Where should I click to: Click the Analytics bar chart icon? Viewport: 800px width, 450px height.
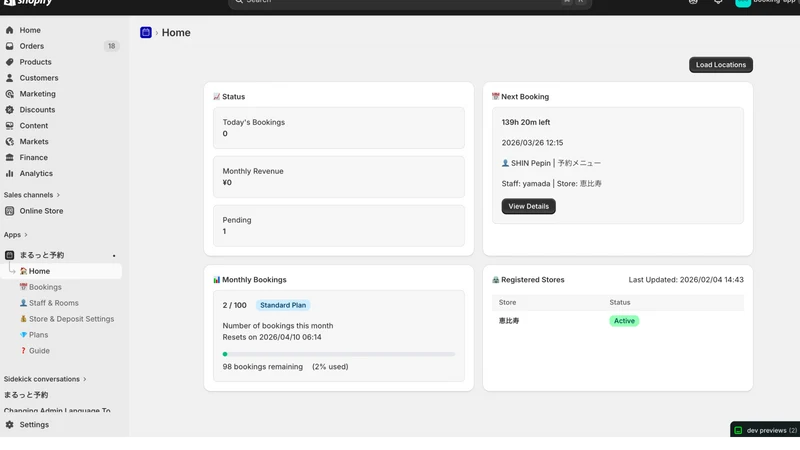9,173
